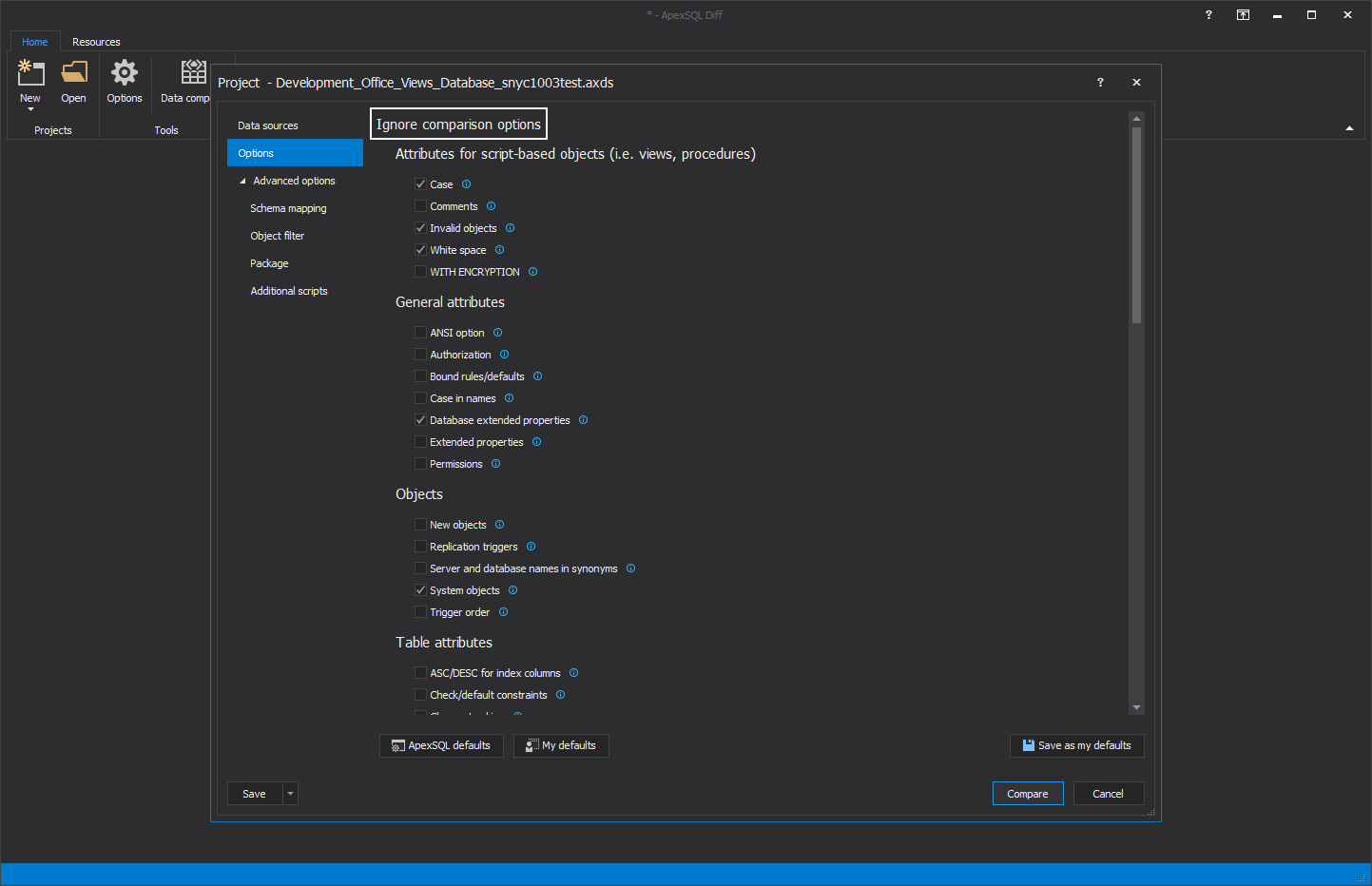Viewport: 1372px width, 886px height.
Task: Click the main window help icon
Action: [1208, 15]
